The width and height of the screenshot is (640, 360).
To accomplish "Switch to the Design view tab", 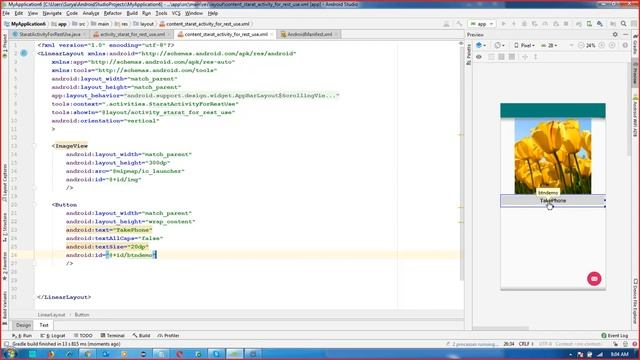I will pyautogui.click(x=23, y=325).
